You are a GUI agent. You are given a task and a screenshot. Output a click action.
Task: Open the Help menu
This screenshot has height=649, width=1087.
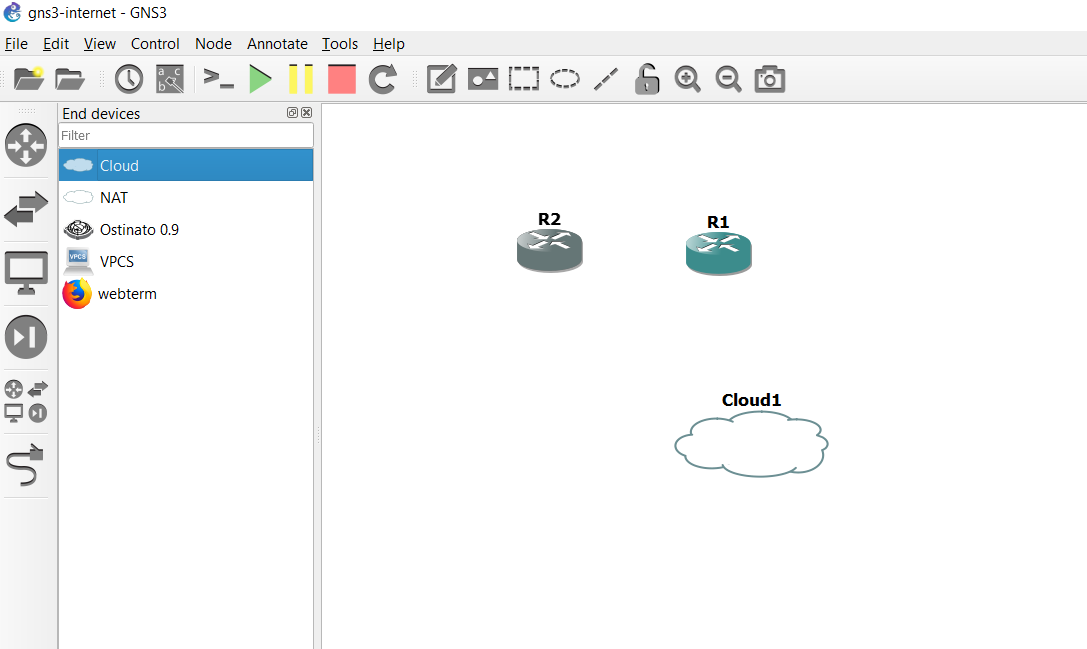389,44
